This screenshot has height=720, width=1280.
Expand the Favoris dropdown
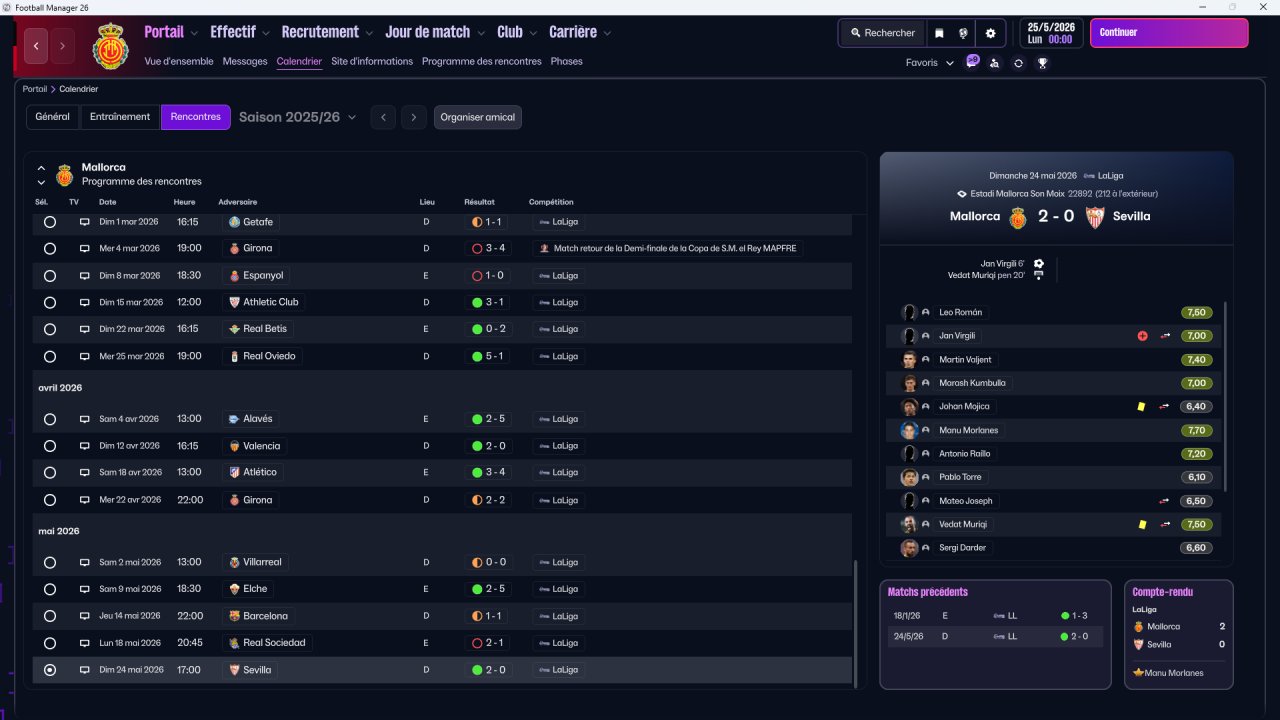click(x=930, y=63)
